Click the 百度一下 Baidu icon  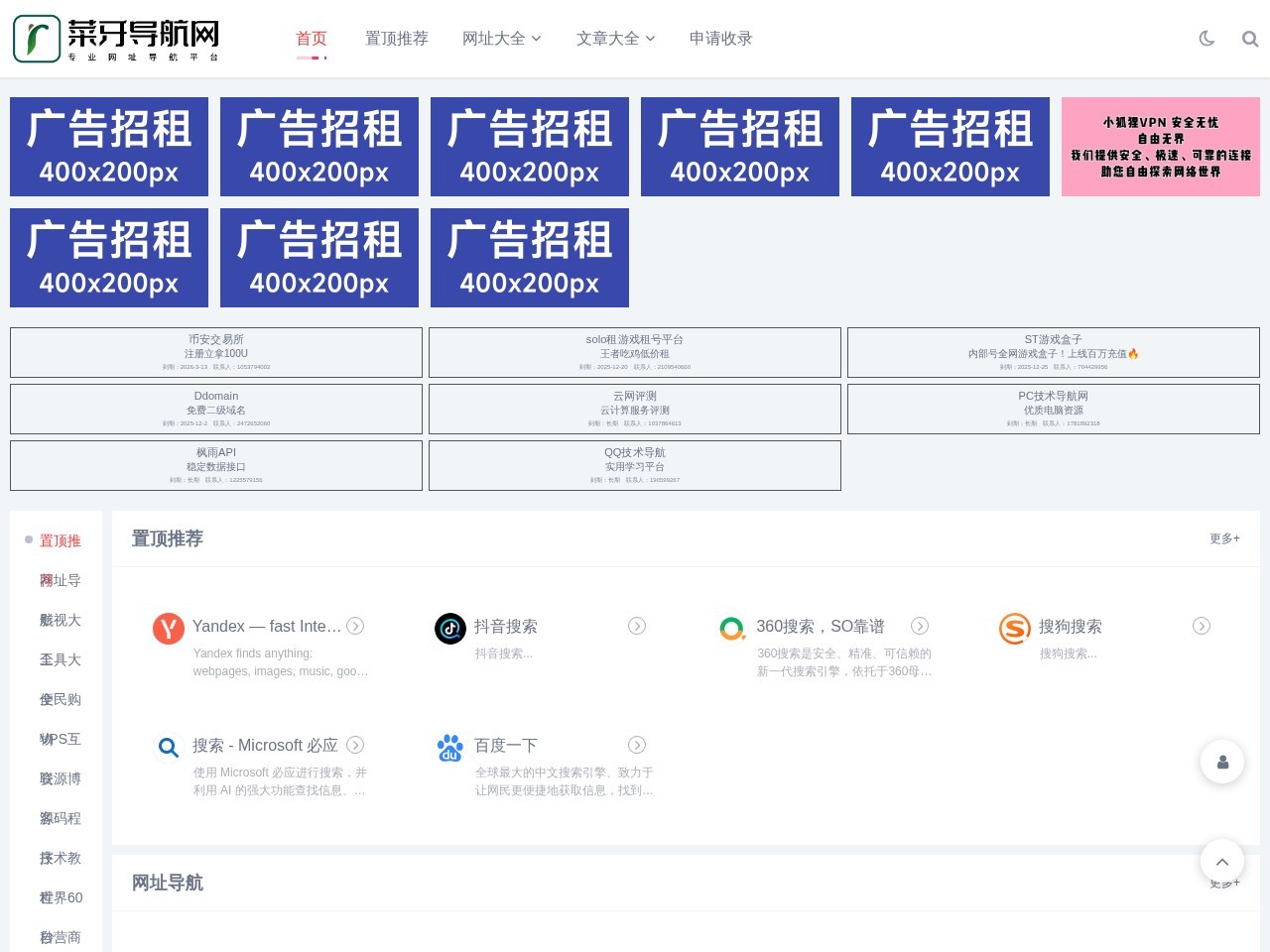tap(450, 747)
